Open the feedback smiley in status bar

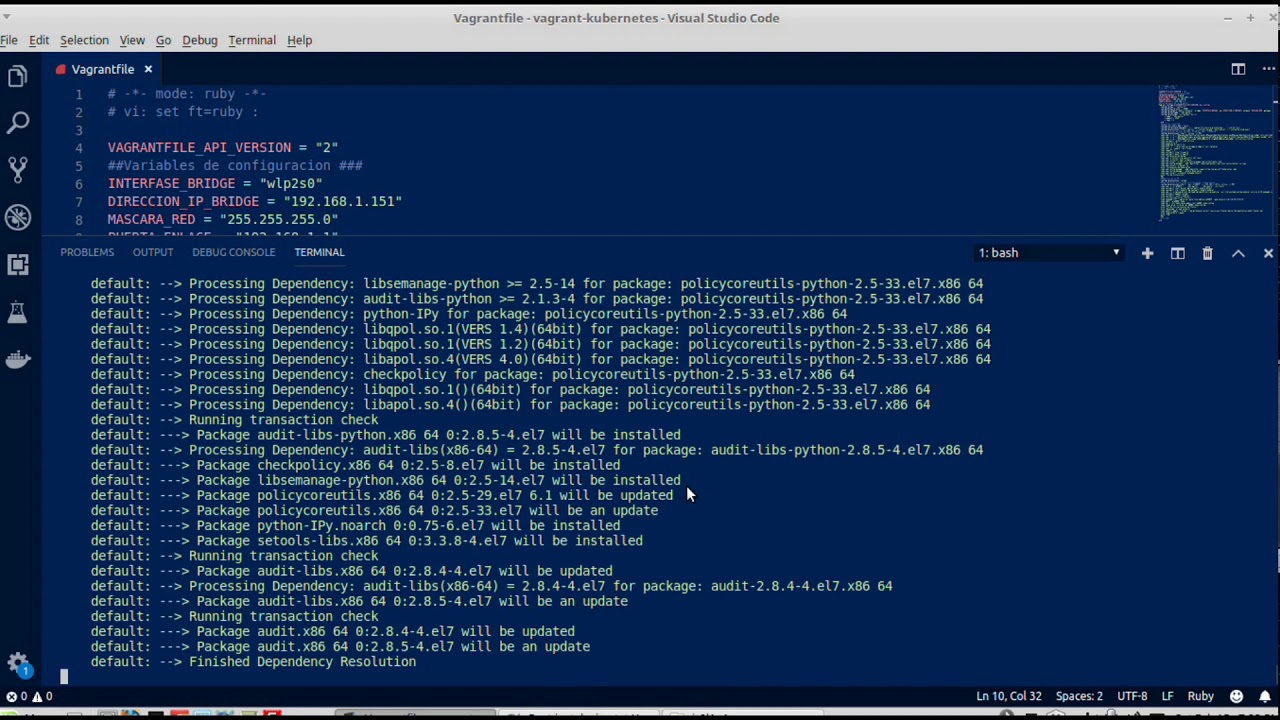pos(1236,696)
